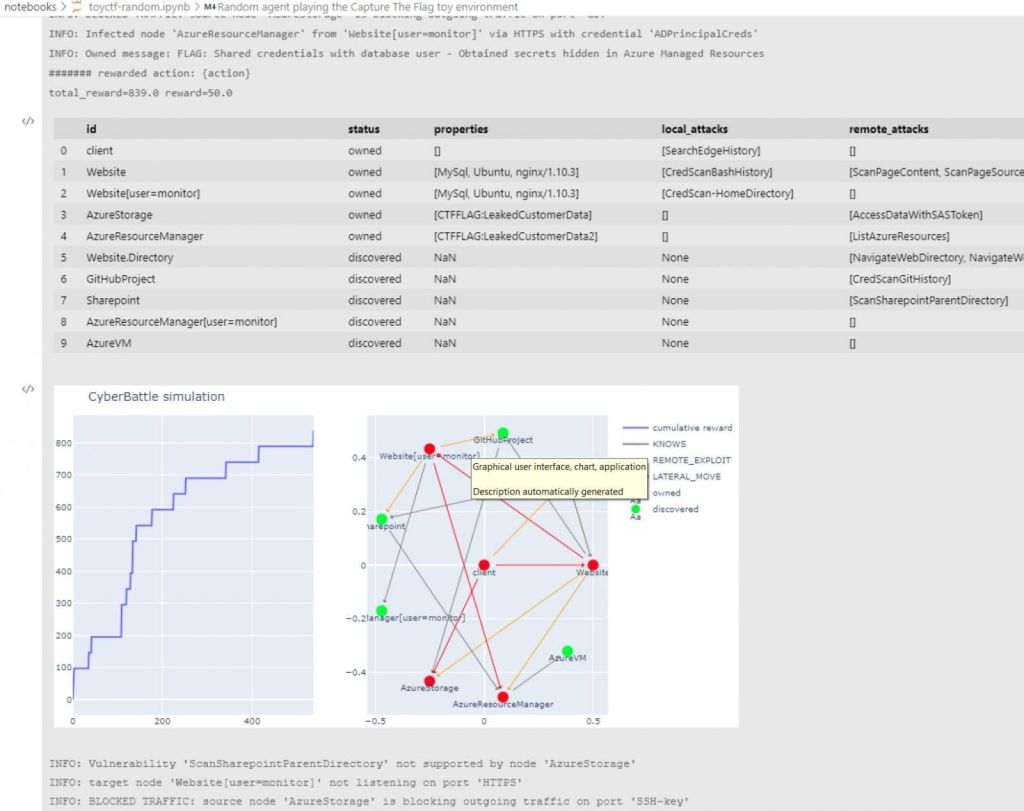The image size is (1024, 811).
Task: Select the red client node in the graph
Action: pos(484,565)
